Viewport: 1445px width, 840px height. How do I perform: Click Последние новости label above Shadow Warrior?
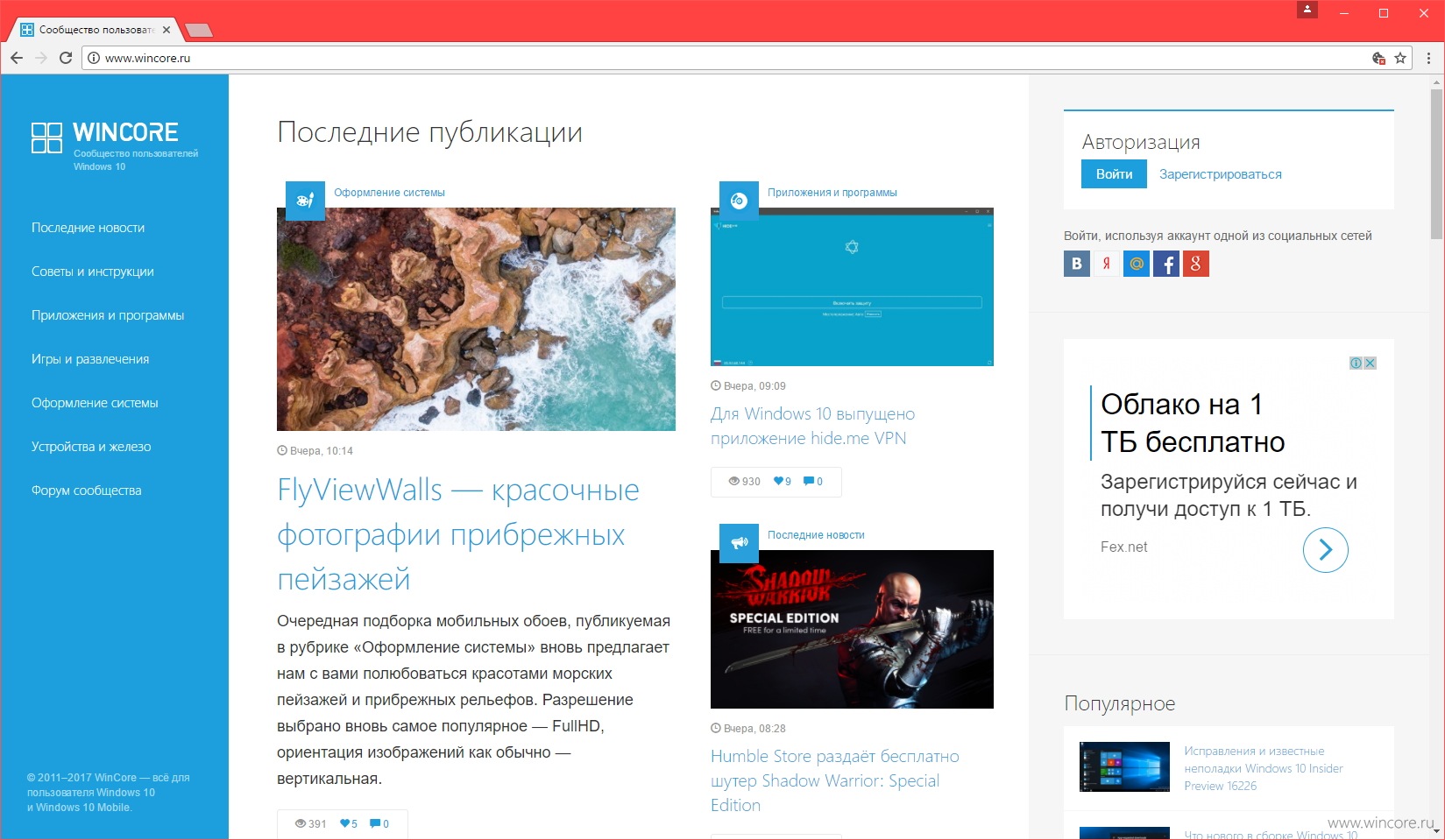pyautogui.click(x=816, y=535)
